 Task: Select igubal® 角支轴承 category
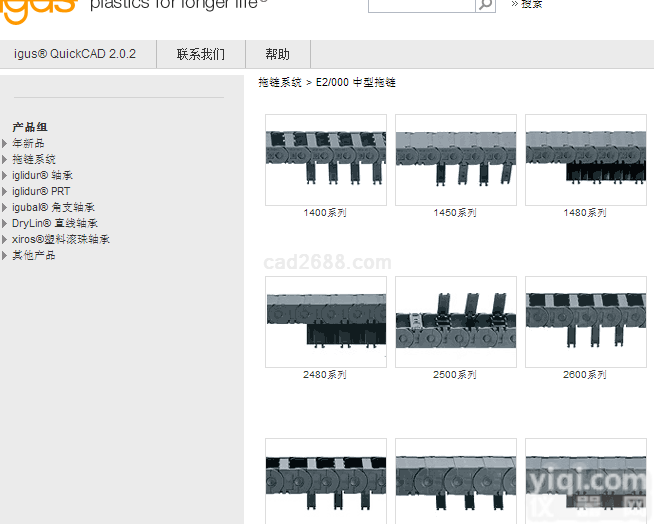[55, 207]
